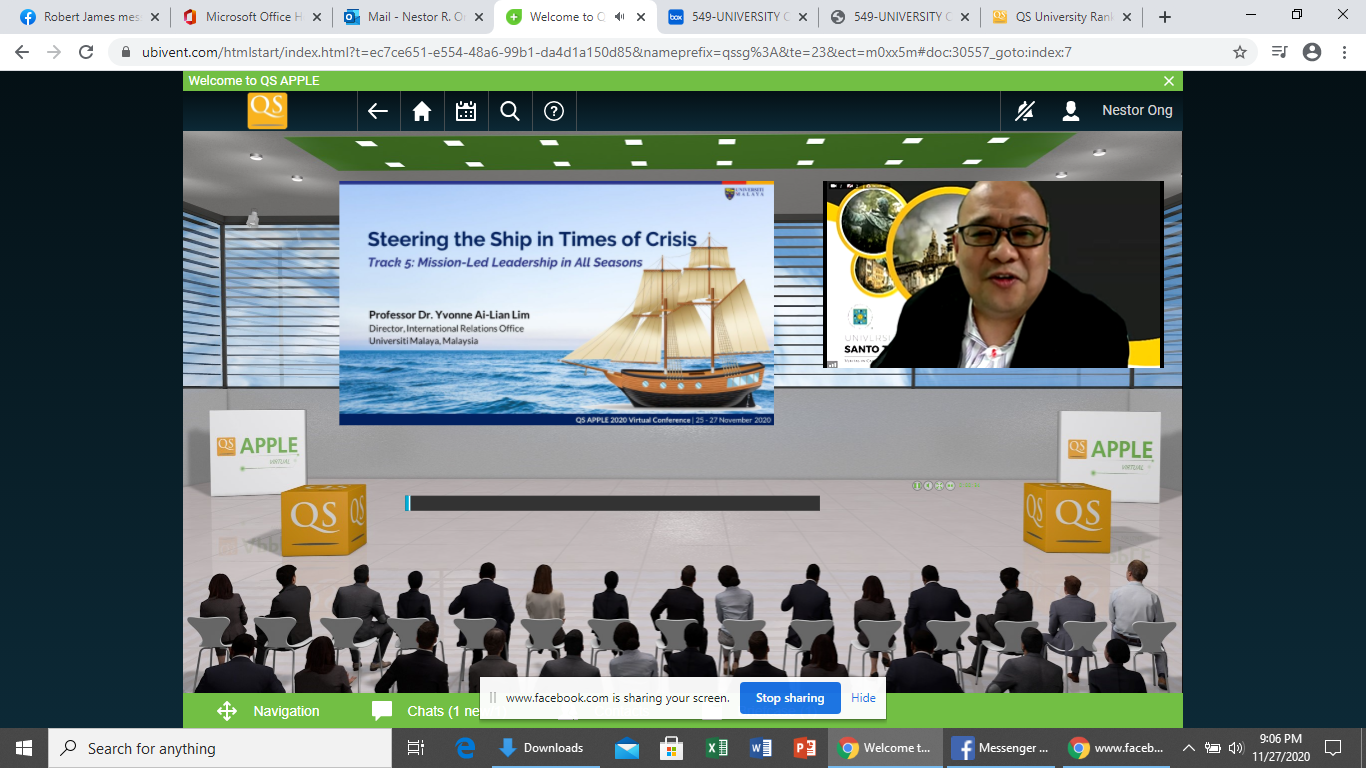The image size is (1366, 768).
Task: Click the Nestor Ong user name
Action: [1137, 111]
